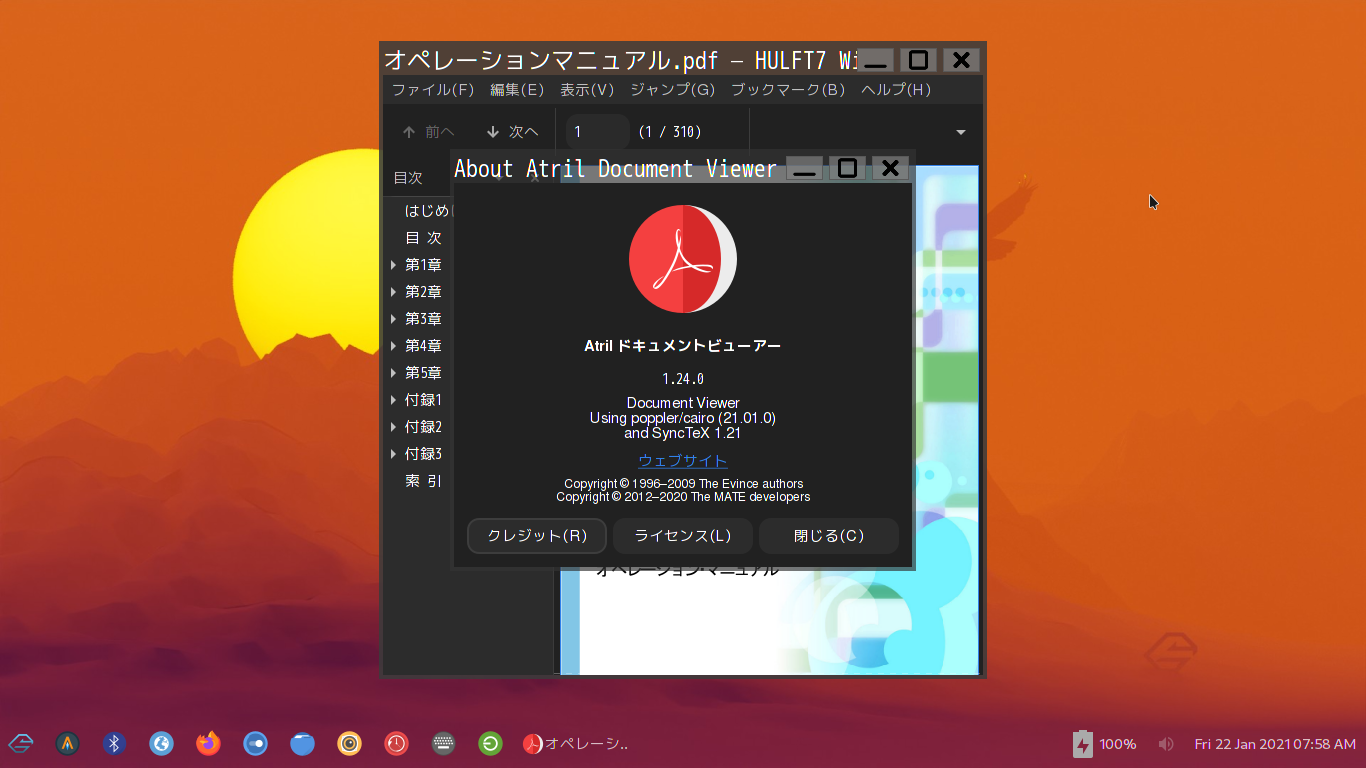
Task: Expand the 付録3 tree node
Action: pyautogui.click(x=393, y=454)
